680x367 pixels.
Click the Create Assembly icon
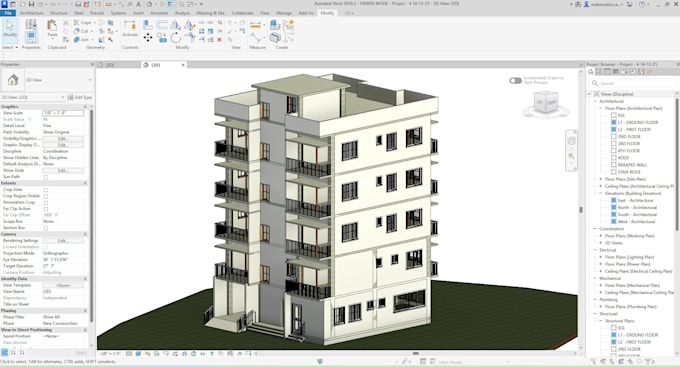click(275, 25)
